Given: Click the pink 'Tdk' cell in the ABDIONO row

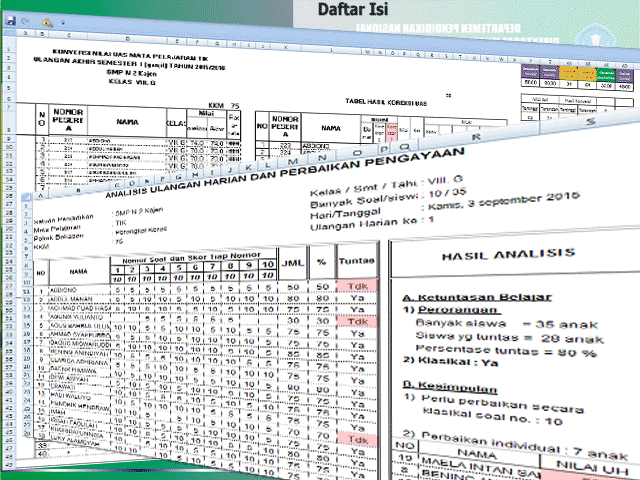Looking at the screenshot, I should coord(358,286).
